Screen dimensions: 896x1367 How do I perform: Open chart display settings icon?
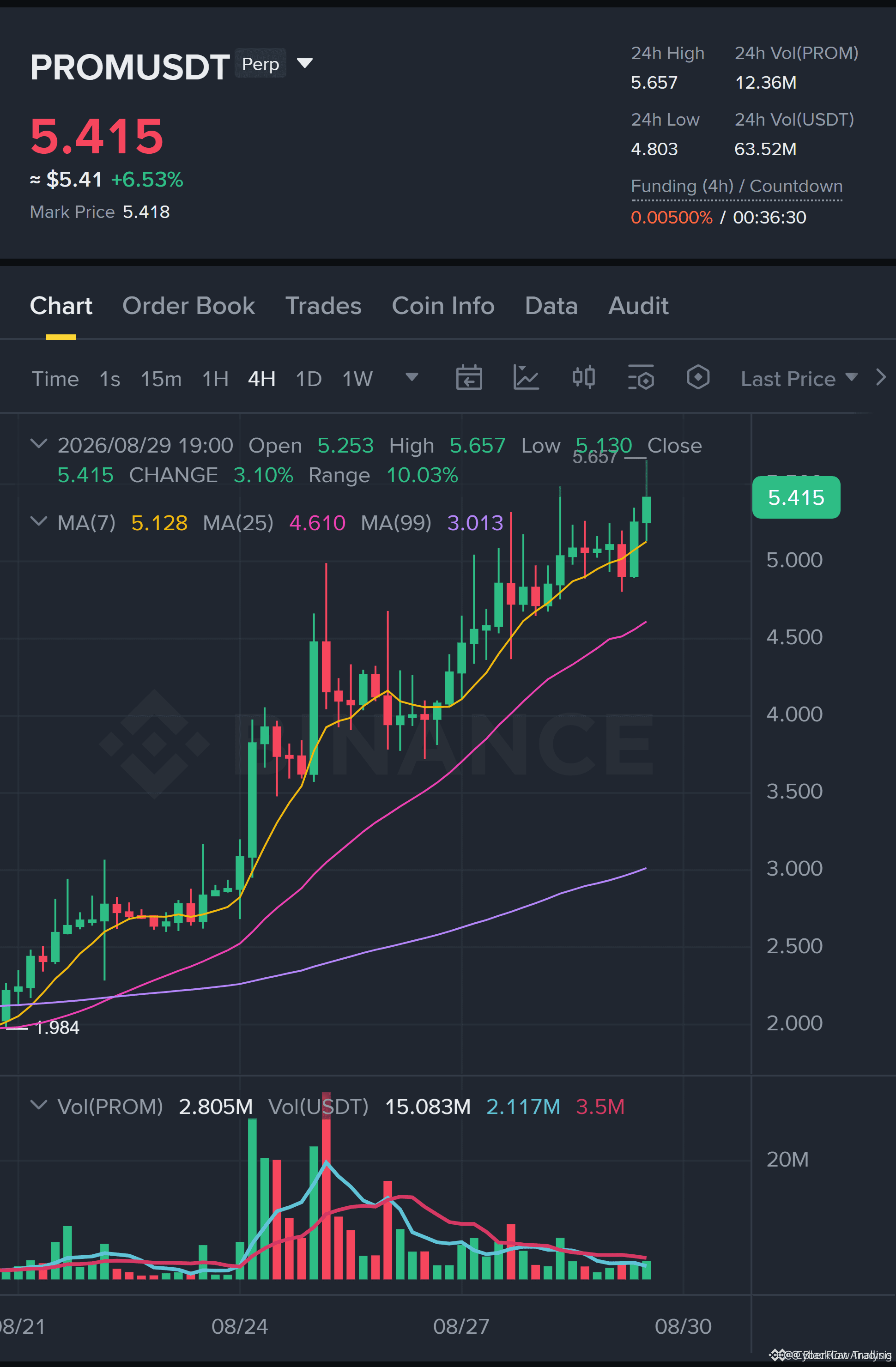coord(641,377)
